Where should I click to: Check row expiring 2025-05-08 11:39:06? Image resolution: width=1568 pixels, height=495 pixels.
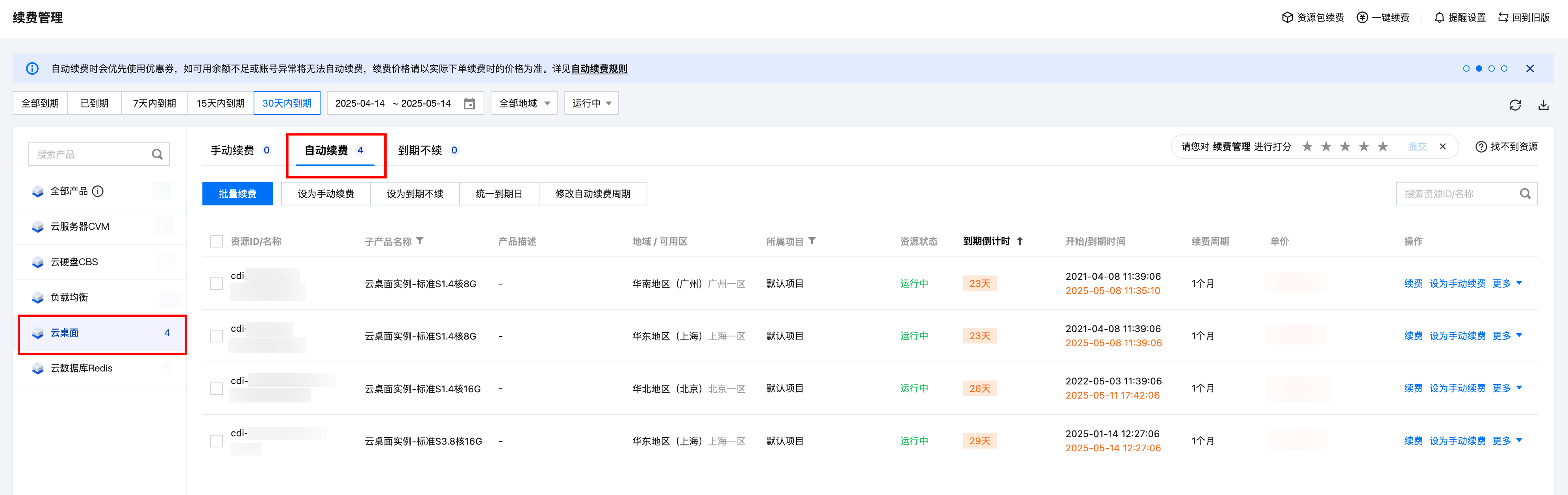(216, 336)
